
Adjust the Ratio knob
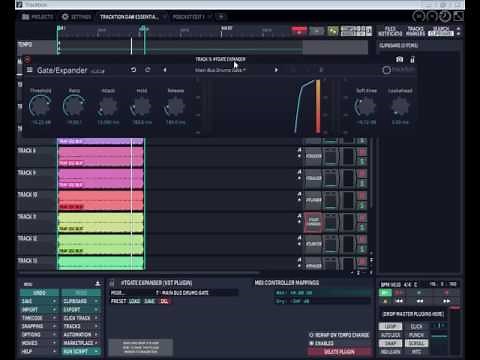pos(74,106)
